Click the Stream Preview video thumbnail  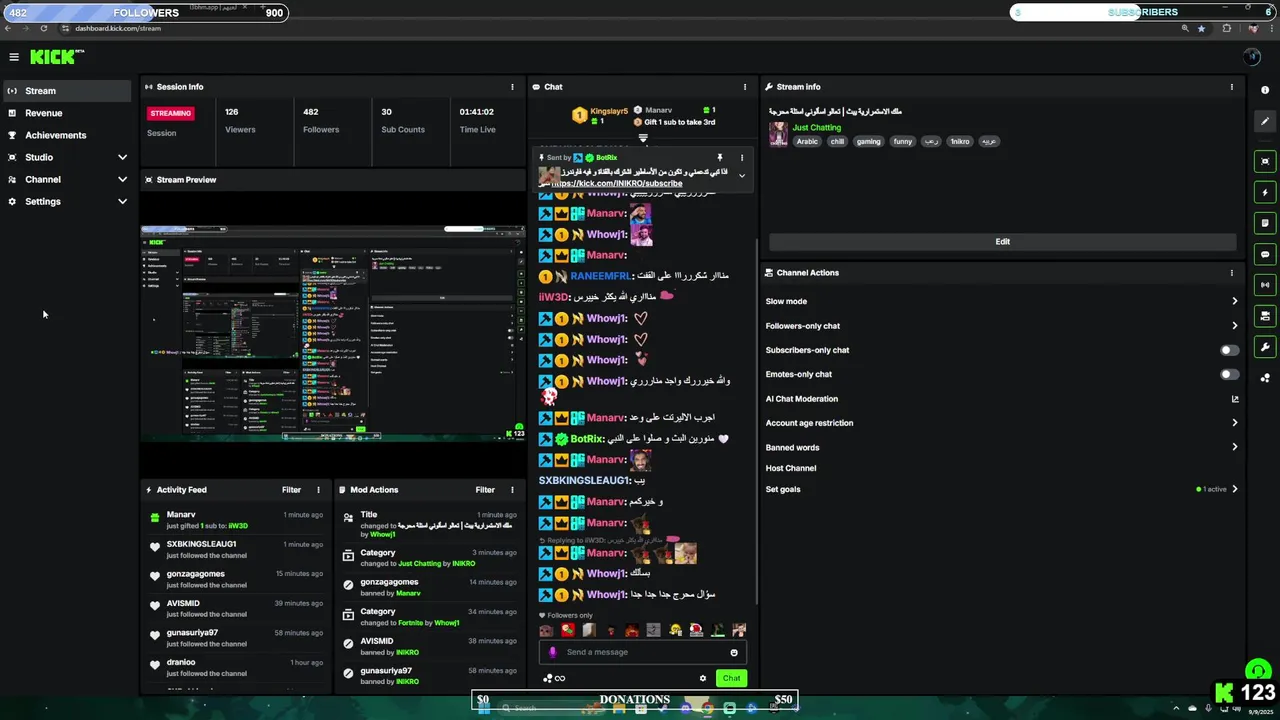(333, 333)
